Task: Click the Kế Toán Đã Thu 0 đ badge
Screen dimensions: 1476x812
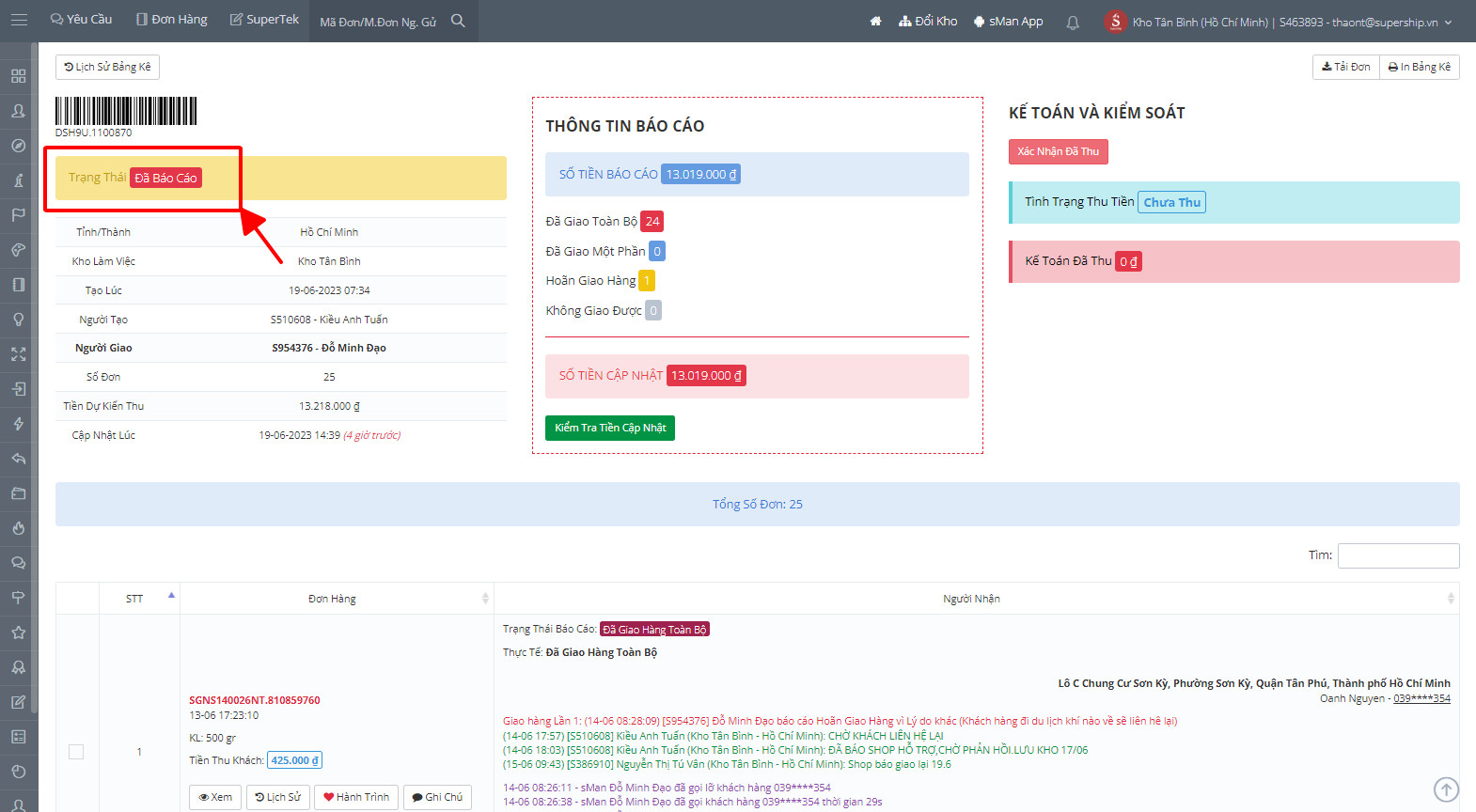Action: click(1128, 261)
